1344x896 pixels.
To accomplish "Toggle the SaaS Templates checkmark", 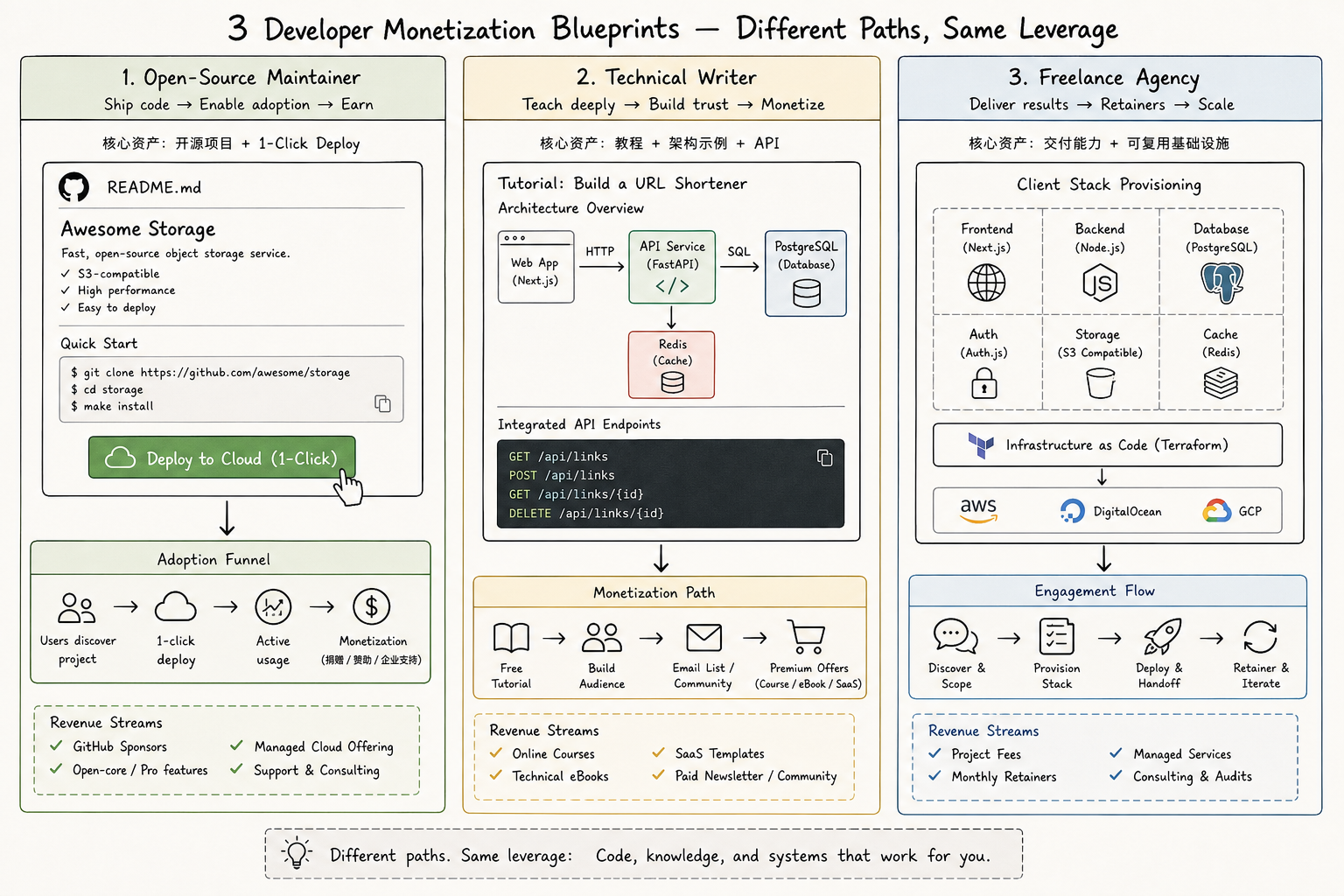I will (x=658, y=752).
